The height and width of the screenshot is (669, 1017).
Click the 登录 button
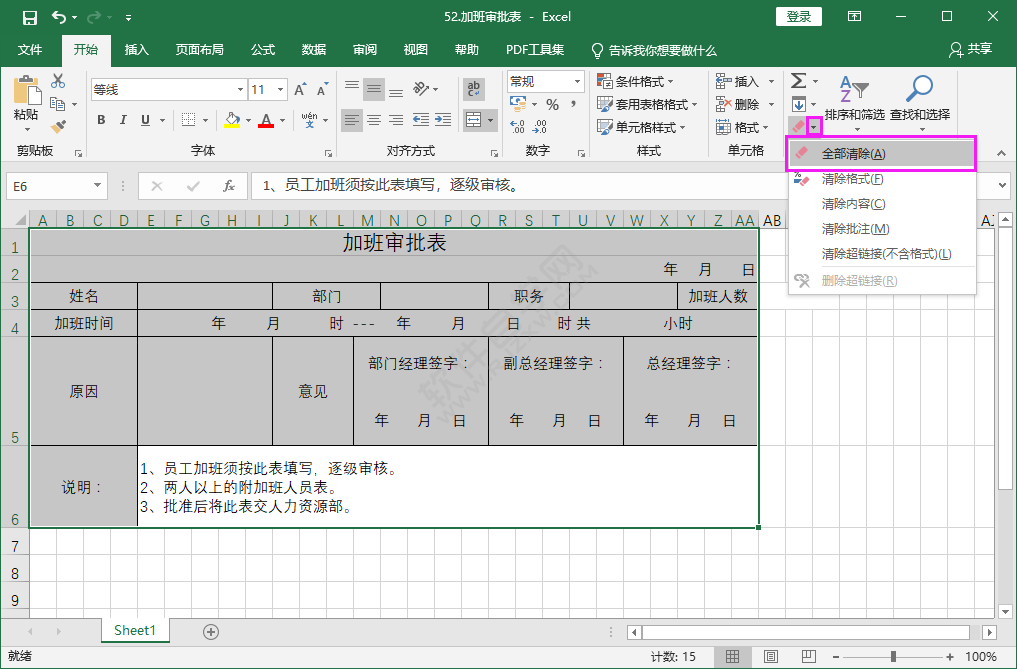(798, 16)
